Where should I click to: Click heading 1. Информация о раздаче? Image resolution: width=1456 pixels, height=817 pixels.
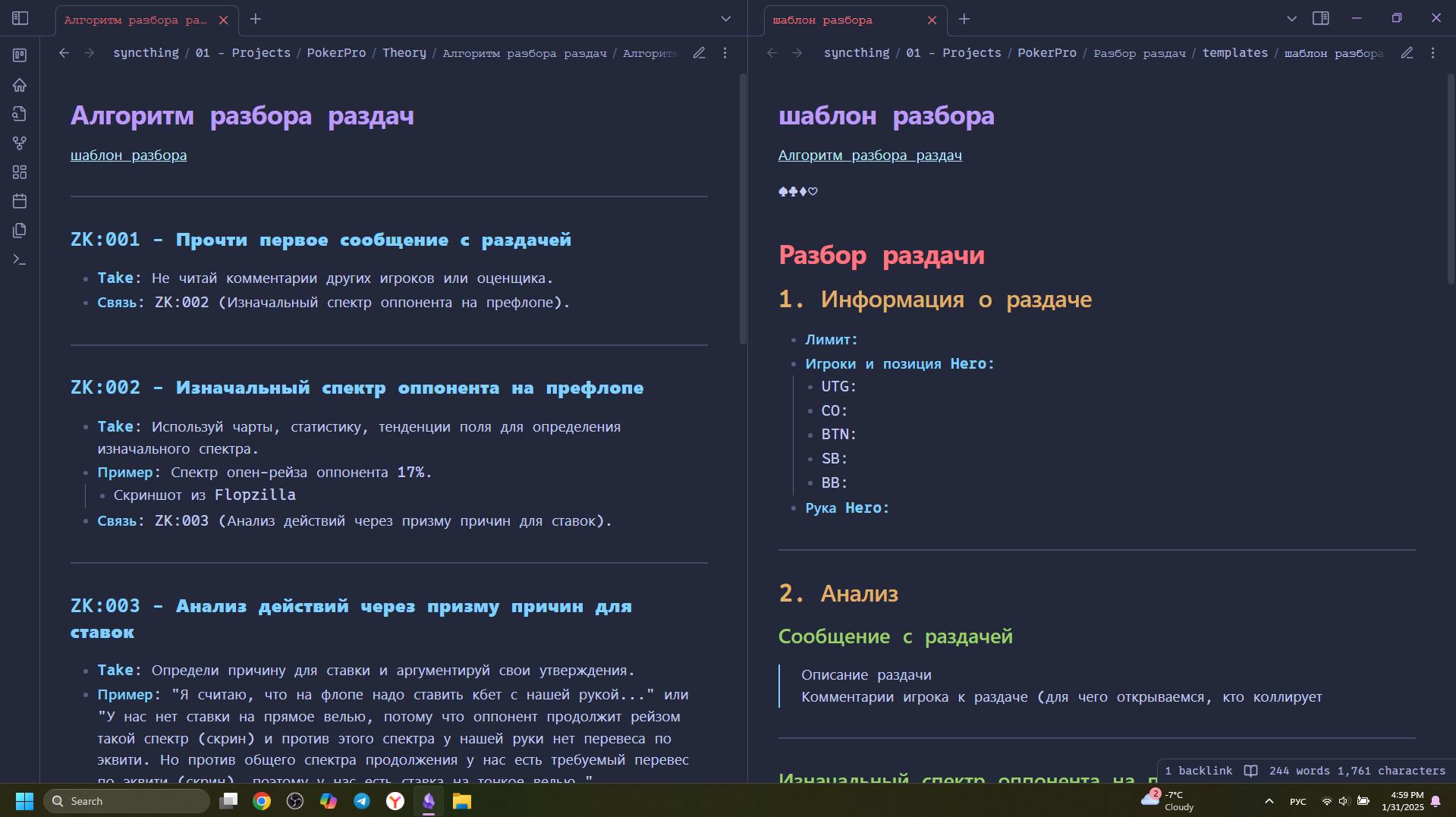935,300
